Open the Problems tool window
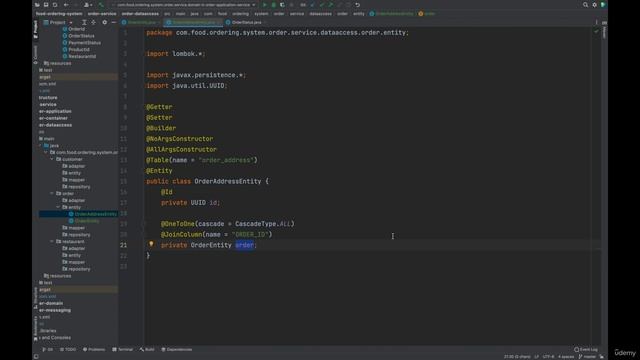The height and width of the screenshot is (360, 640). click(94, 349)
